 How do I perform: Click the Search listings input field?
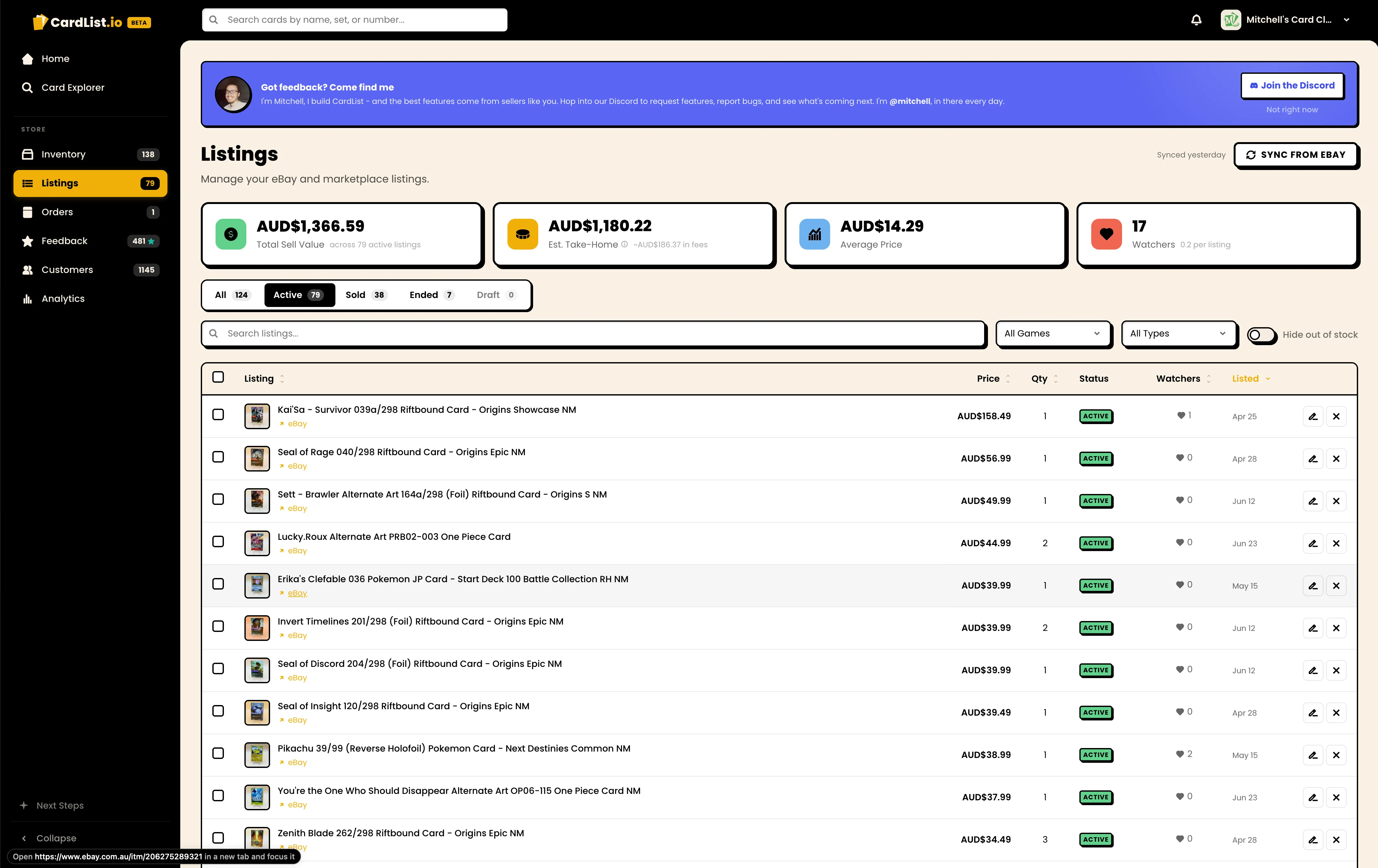[593, 334]
